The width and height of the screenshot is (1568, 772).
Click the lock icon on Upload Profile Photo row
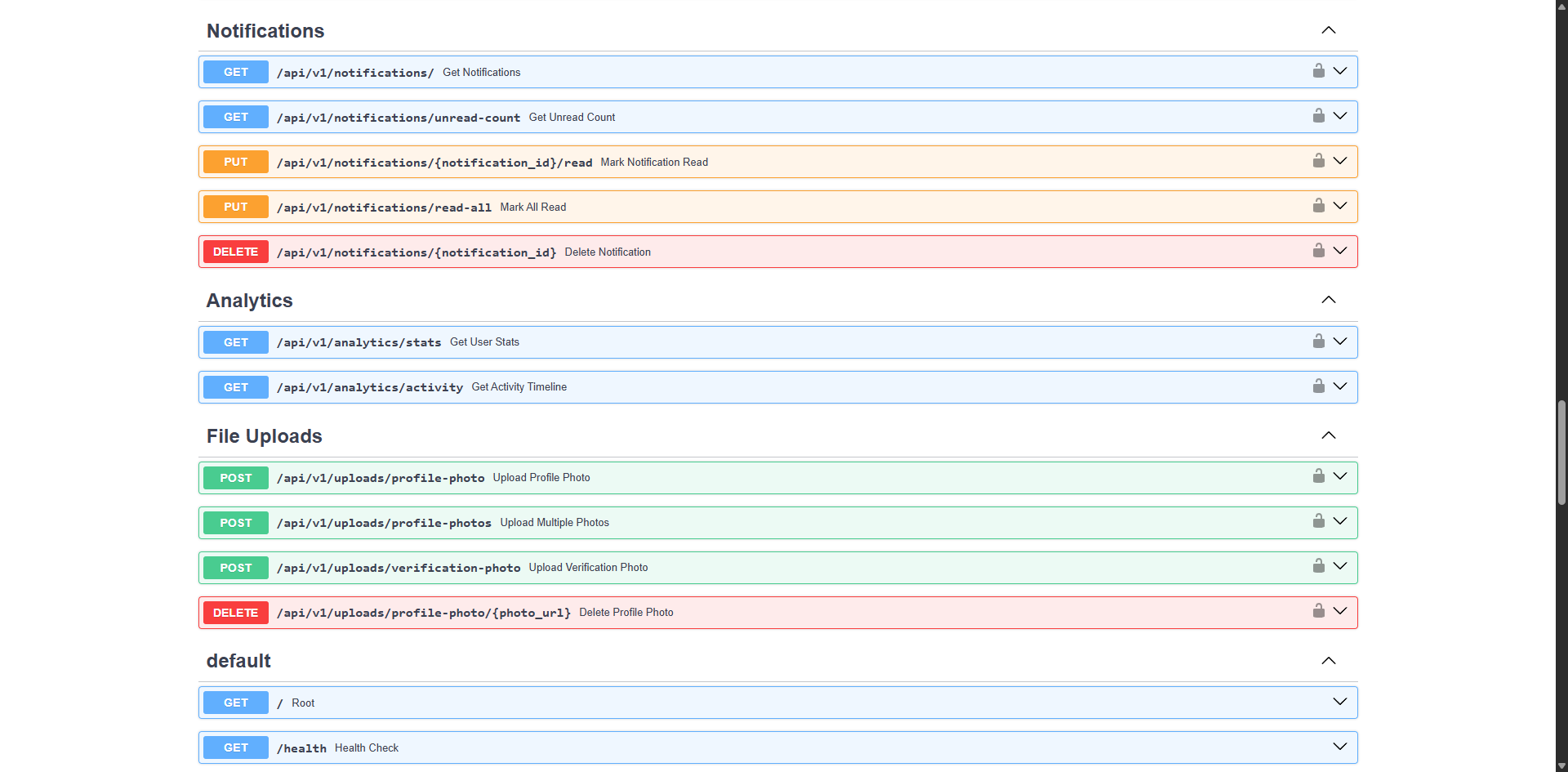coord(1318,476)
